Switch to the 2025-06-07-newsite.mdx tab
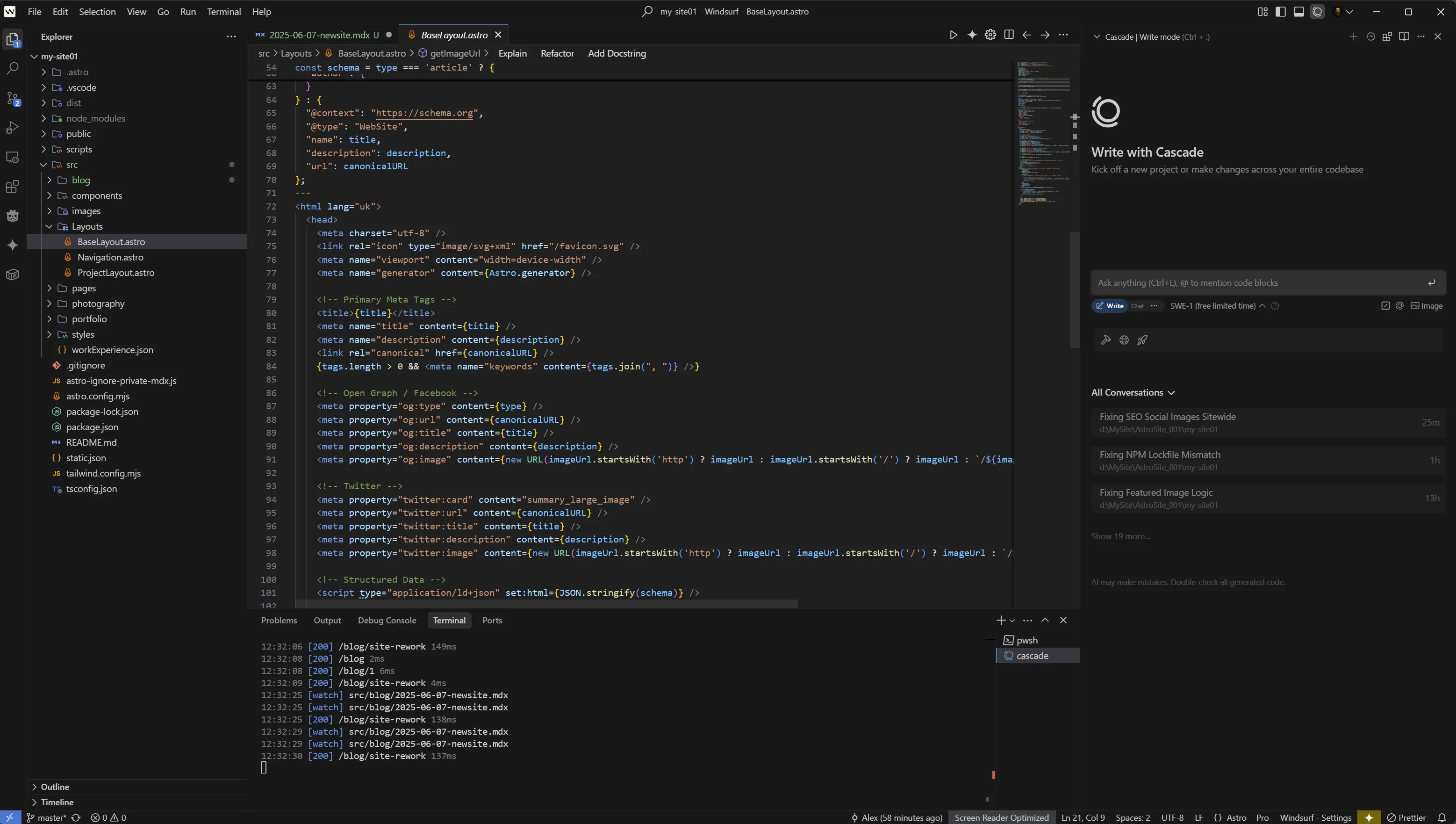 (323, 35)
